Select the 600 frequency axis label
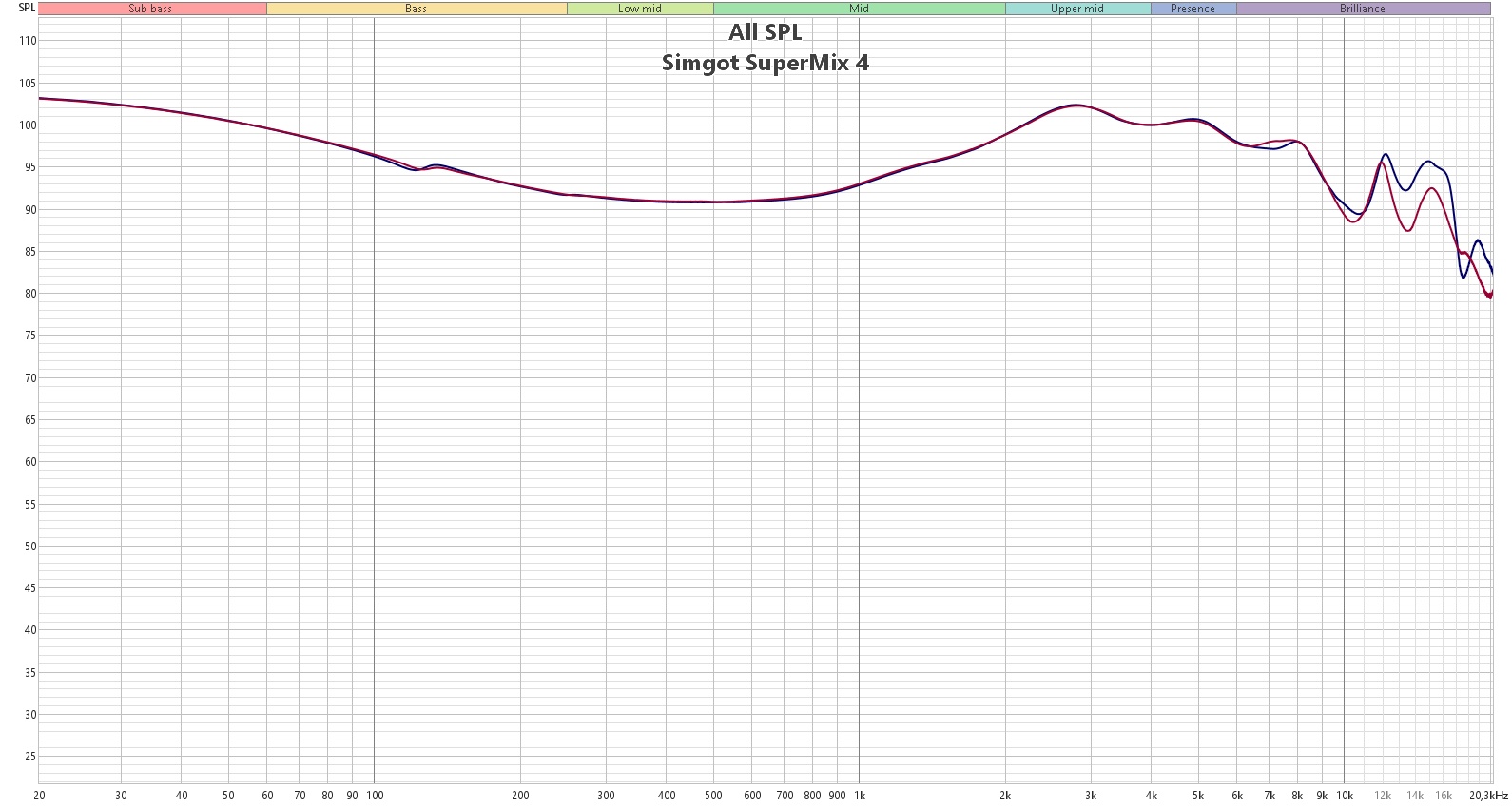This screenshot has width=1512, height=807. click(x=752, y=796)
